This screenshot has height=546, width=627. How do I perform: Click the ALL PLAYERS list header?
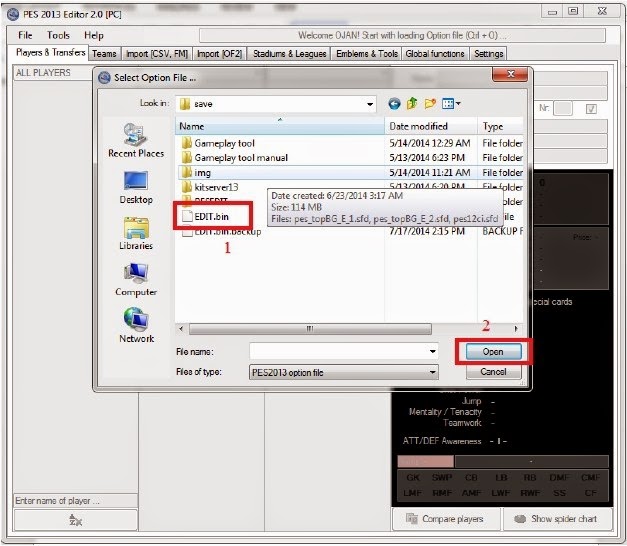pos(53,73)
